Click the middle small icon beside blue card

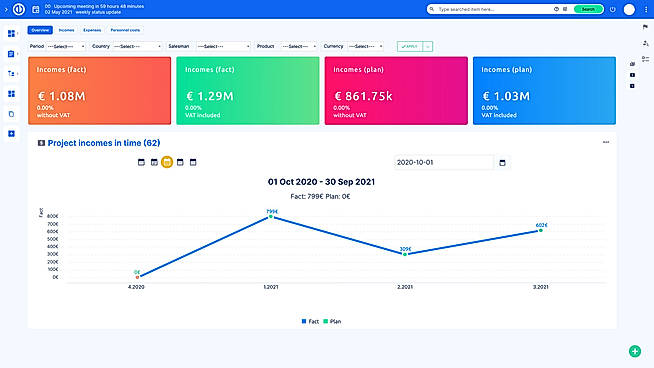click(x=632, y=75)
